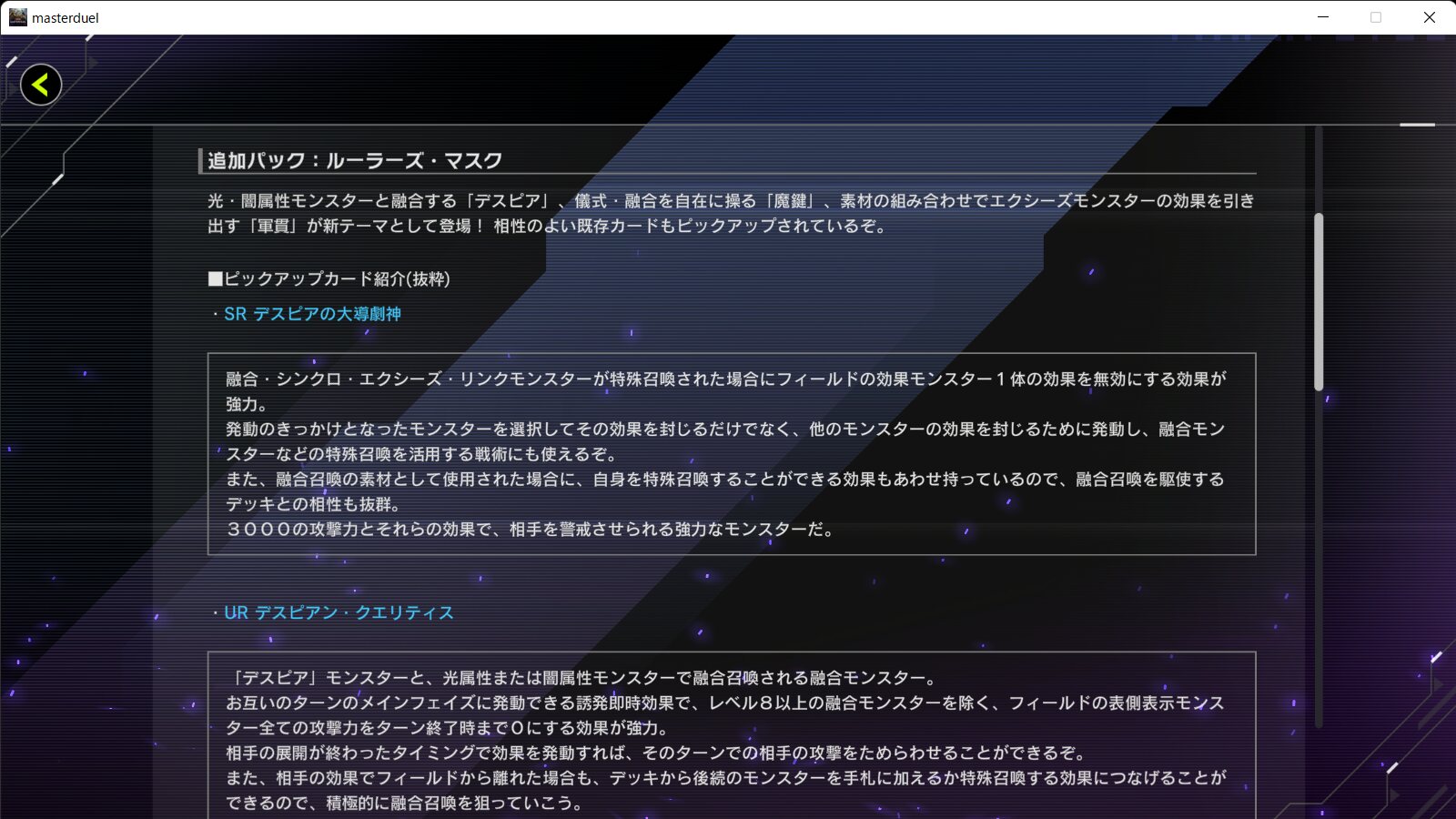
Task: Click the line starting 光・闇属性モンスターと融合する
Action: (731, 201)
